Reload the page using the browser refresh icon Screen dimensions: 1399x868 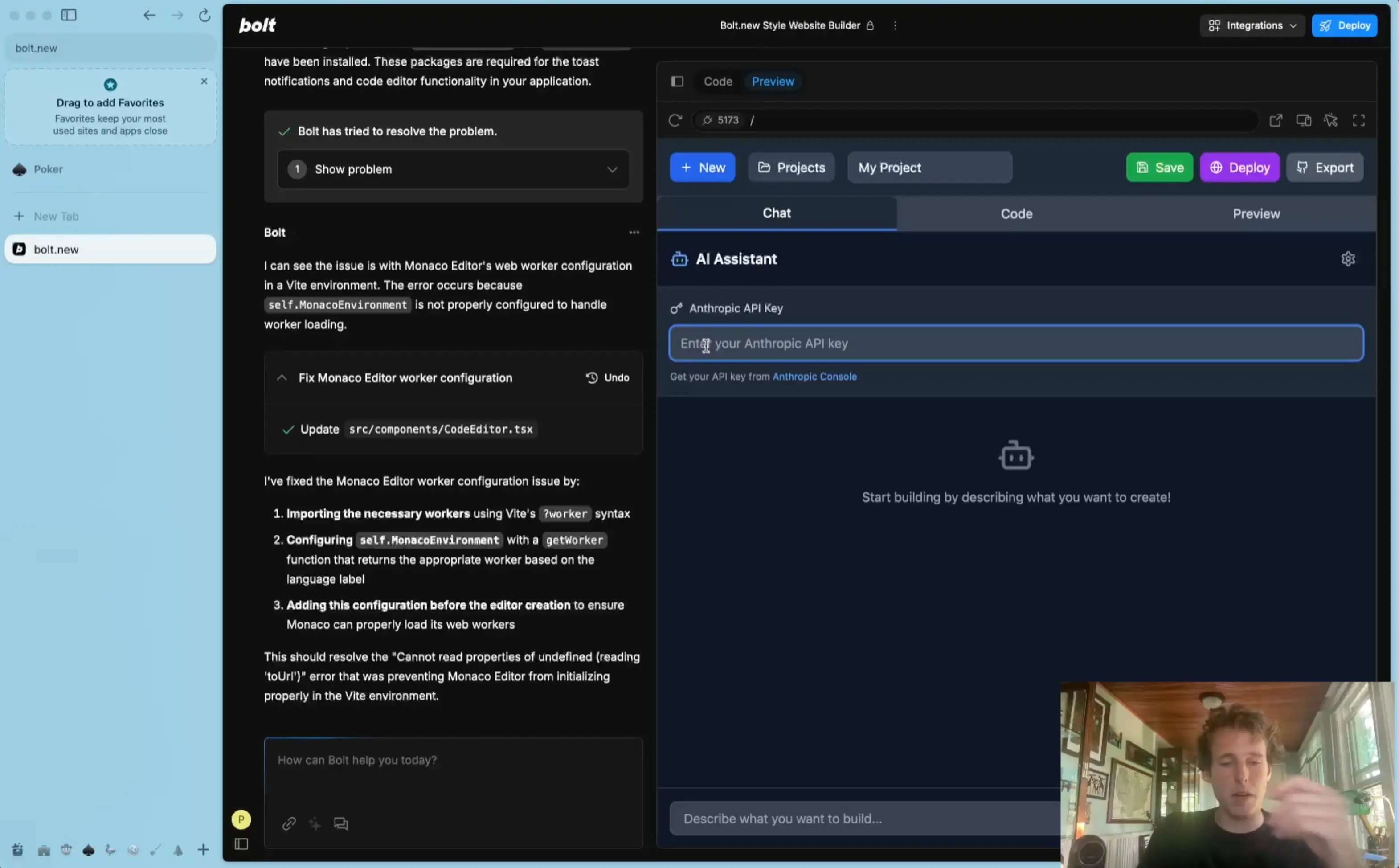pos(205,15)
